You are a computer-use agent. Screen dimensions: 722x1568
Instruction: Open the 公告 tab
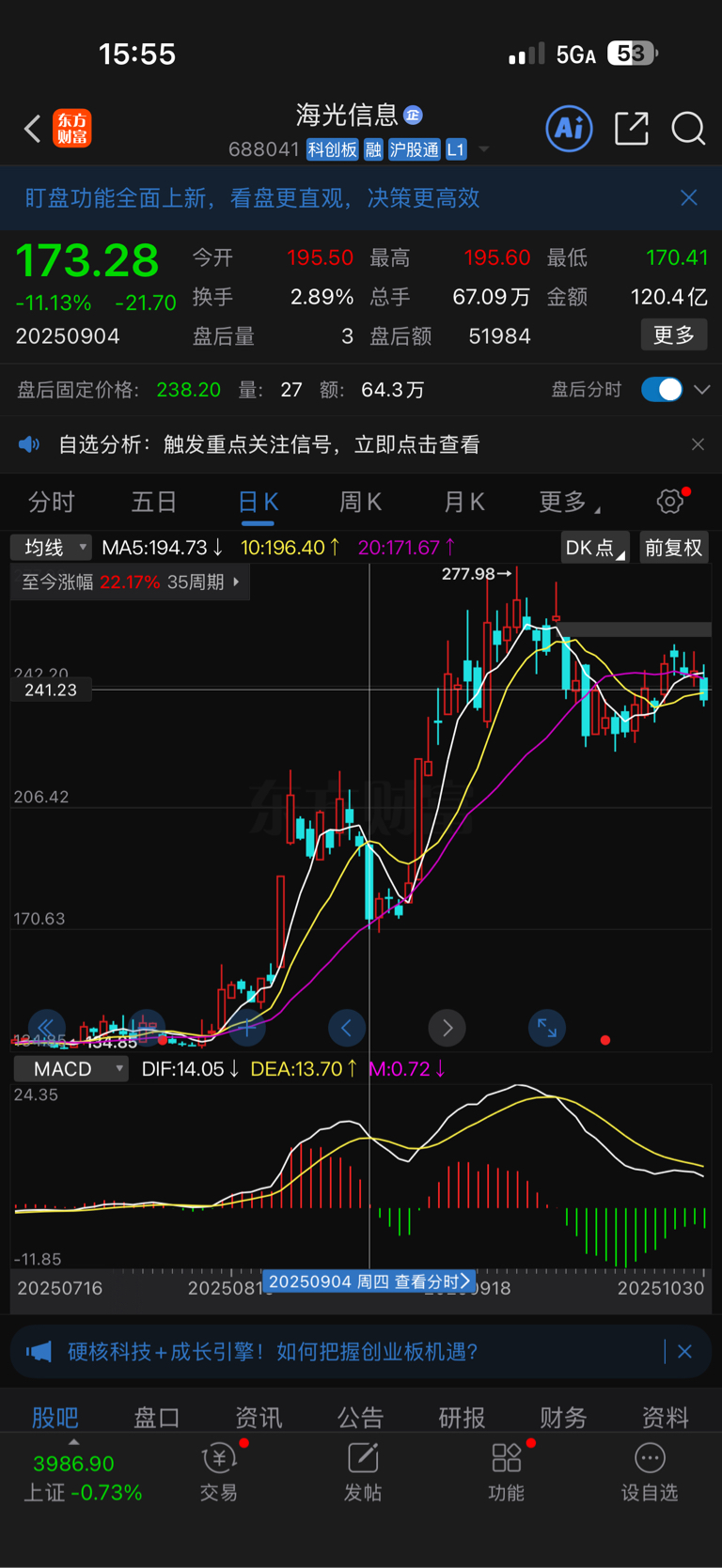coord(361,1417)
